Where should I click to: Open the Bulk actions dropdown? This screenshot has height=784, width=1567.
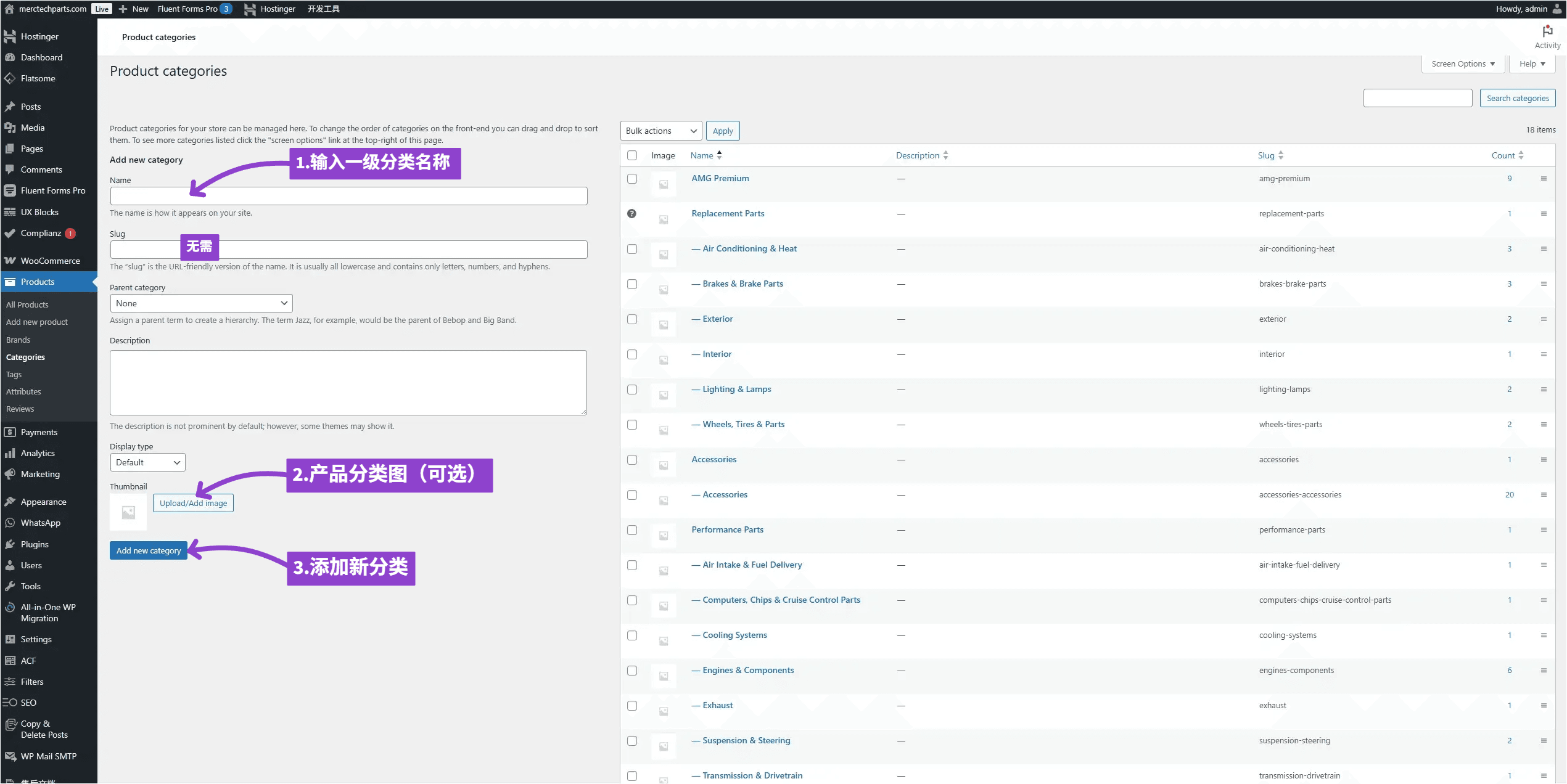[660, 131]
